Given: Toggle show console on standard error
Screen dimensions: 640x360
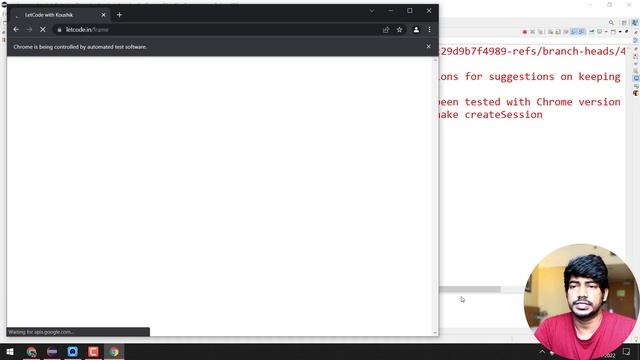Looking at the screenshot, I should [581, 31].
